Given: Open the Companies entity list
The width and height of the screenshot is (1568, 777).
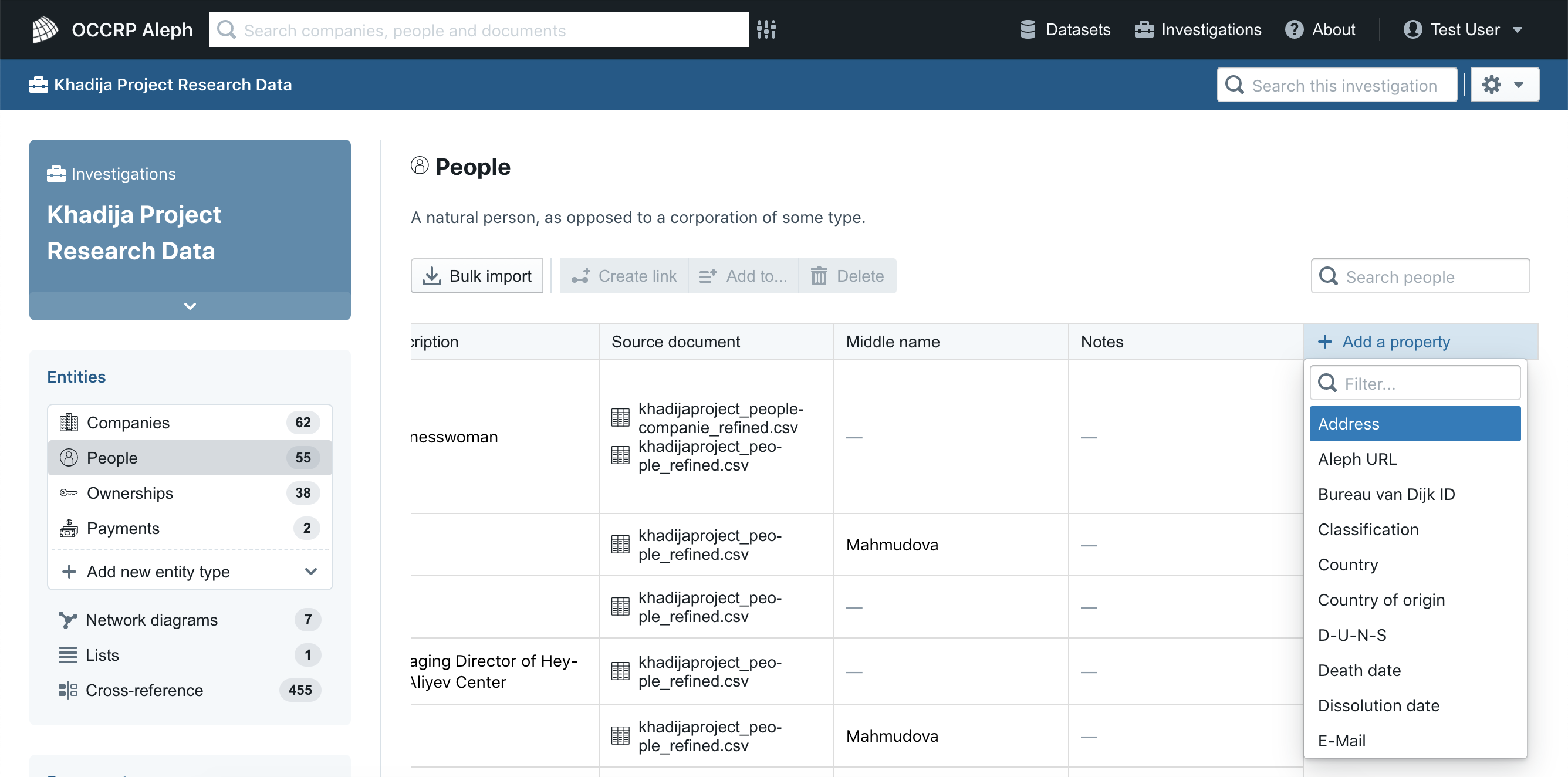Looking at the screenshot, I should (190, 422).
